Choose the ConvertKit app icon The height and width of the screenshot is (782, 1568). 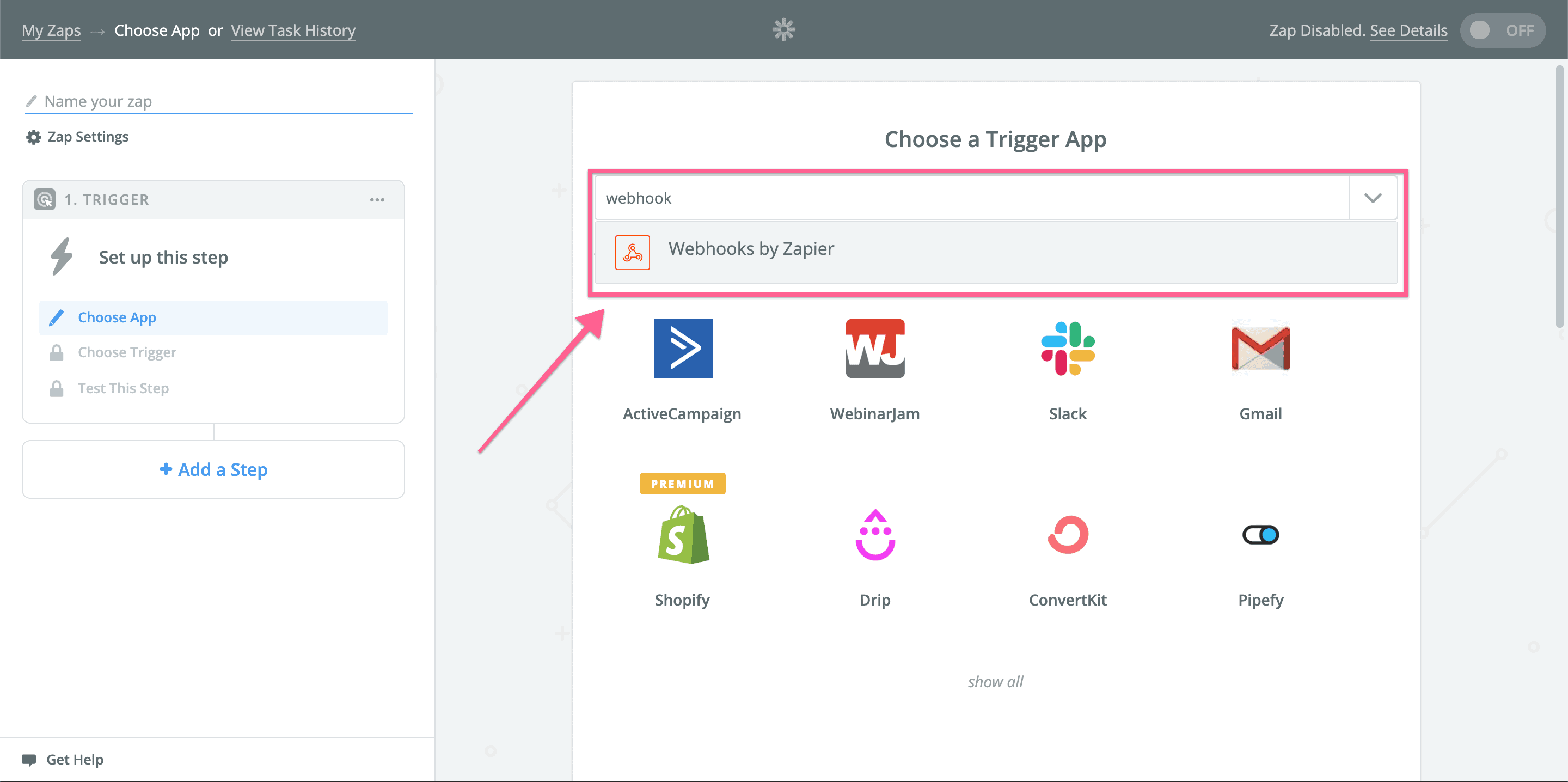pyautogui.click(x=1068, y=535)
